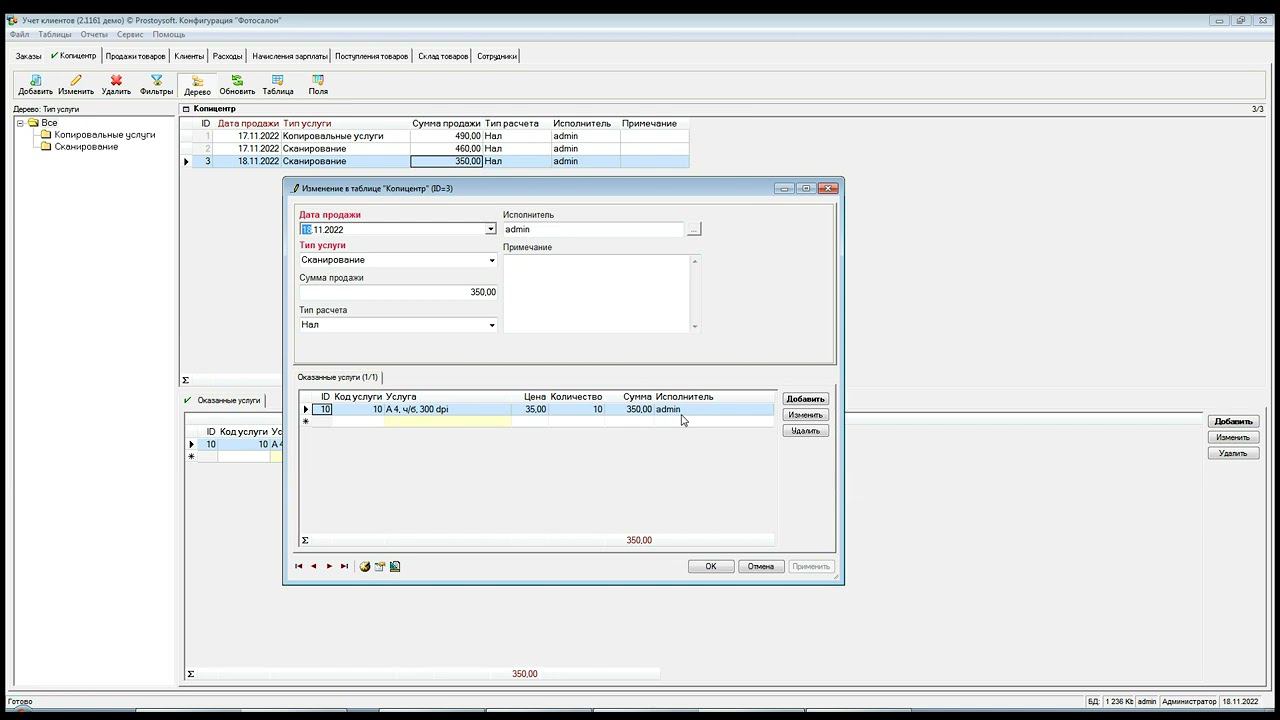The image size is (1280, 720).
Task: Click Удалить button at main window right edge
Action: click(1233, 453)
